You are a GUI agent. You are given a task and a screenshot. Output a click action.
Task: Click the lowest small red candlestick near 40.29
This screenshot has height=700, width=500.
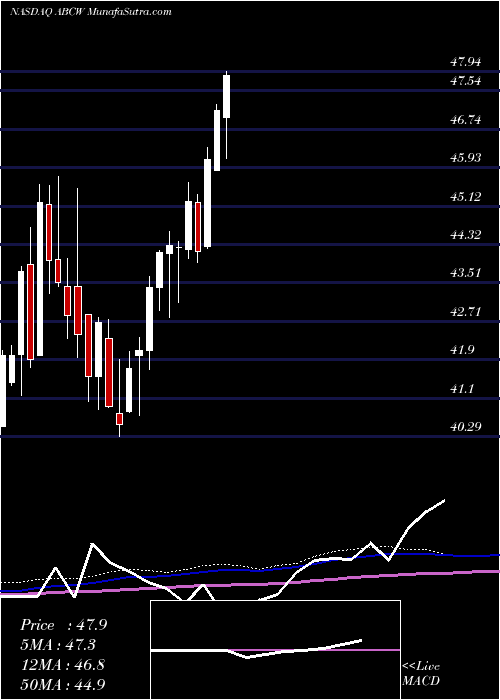coord(119,419)
